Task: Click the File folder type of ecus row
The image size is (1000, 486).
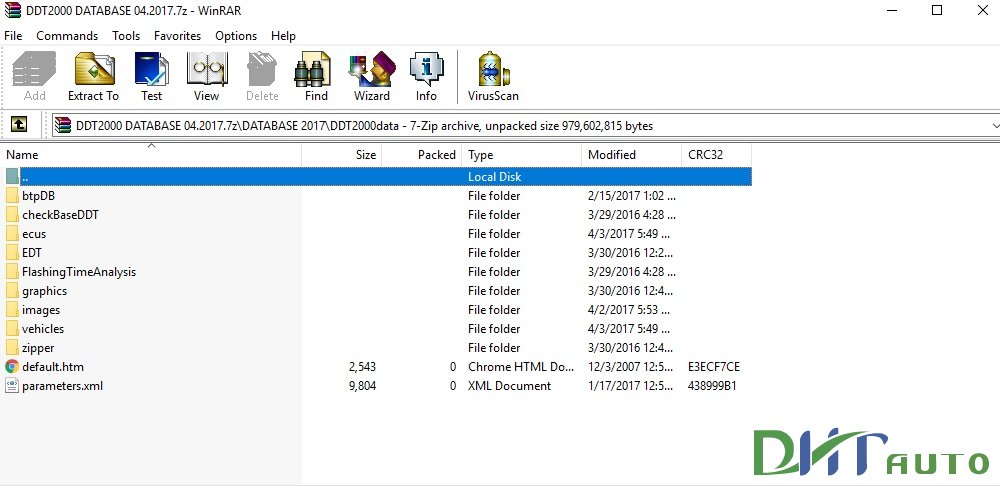Action: (494, 233)
